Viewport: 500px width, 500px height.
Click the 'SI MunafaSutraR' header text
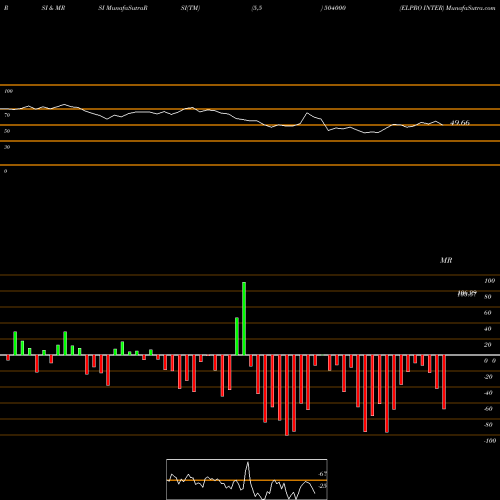click(x=123, y=8)
